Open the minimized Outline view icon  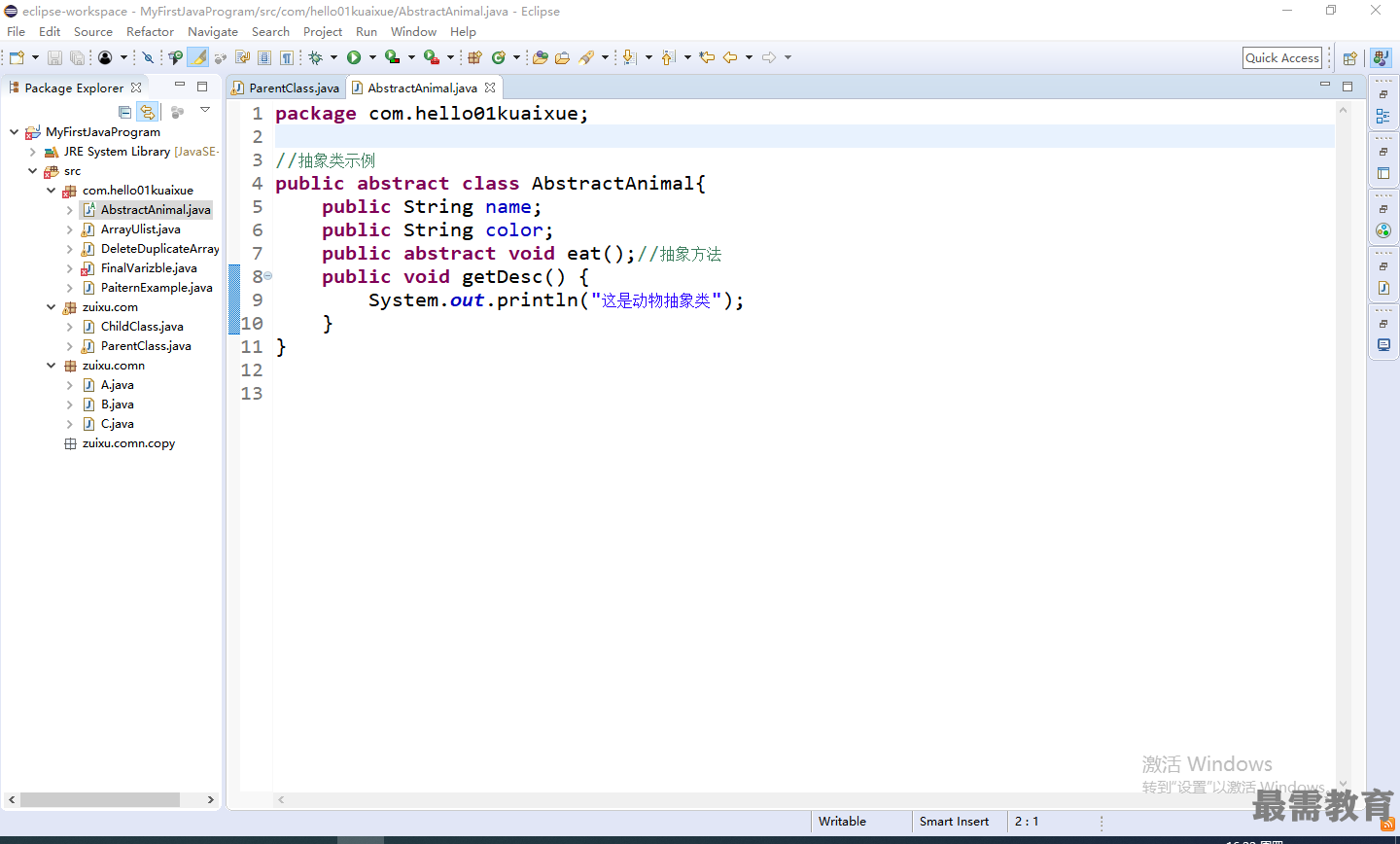pos(1383,116)
